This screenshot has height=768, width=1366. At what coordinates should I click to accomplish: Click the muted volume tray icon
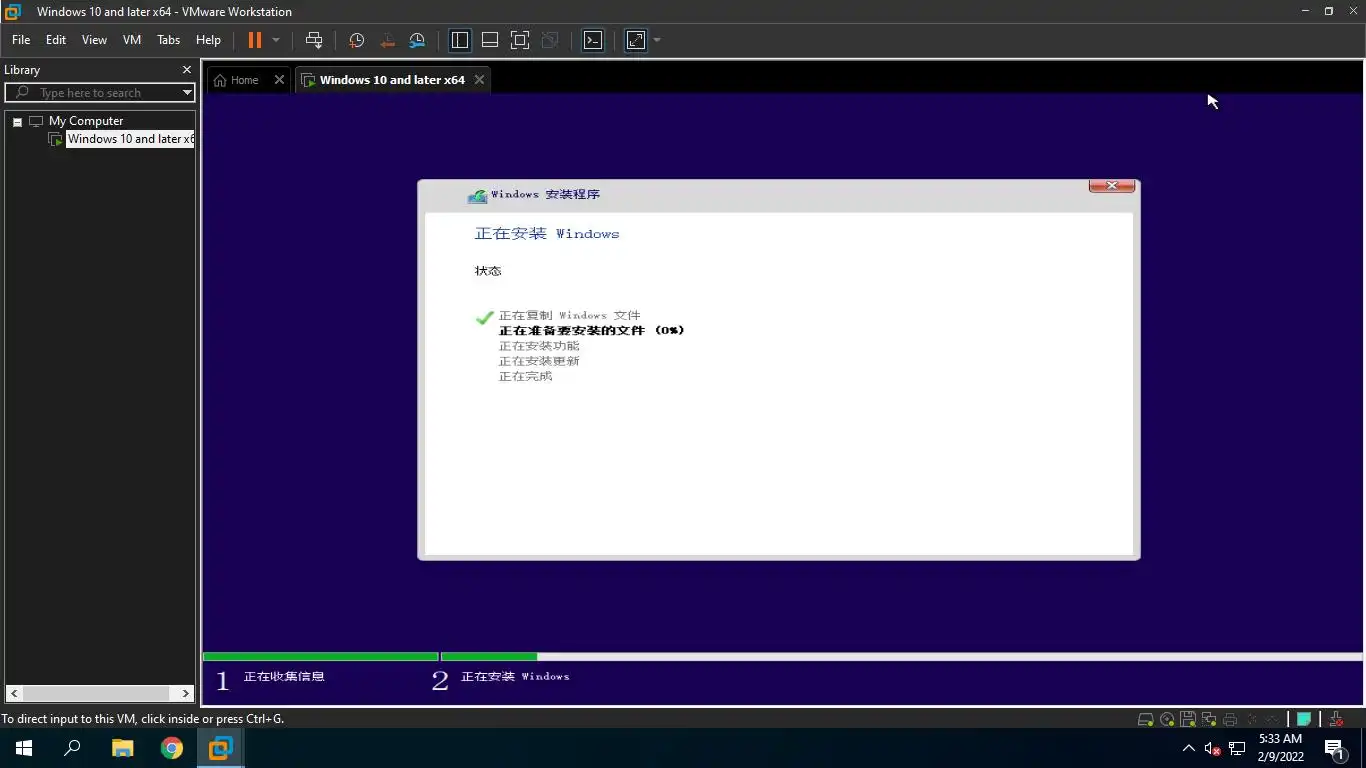coord(1212,748)
